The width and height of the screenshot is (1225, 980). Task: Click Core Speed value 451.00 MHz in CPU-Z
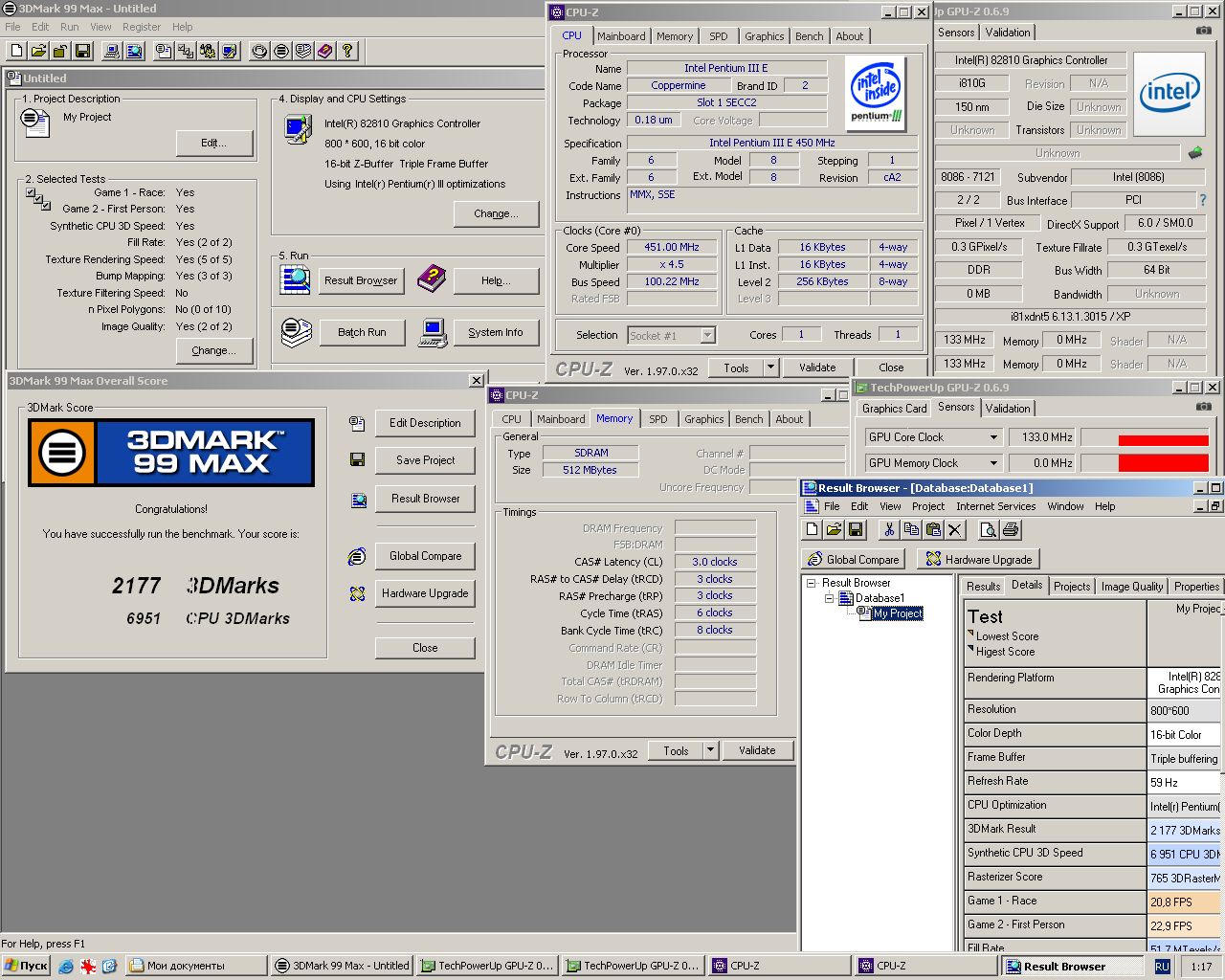tap(672, 247)
